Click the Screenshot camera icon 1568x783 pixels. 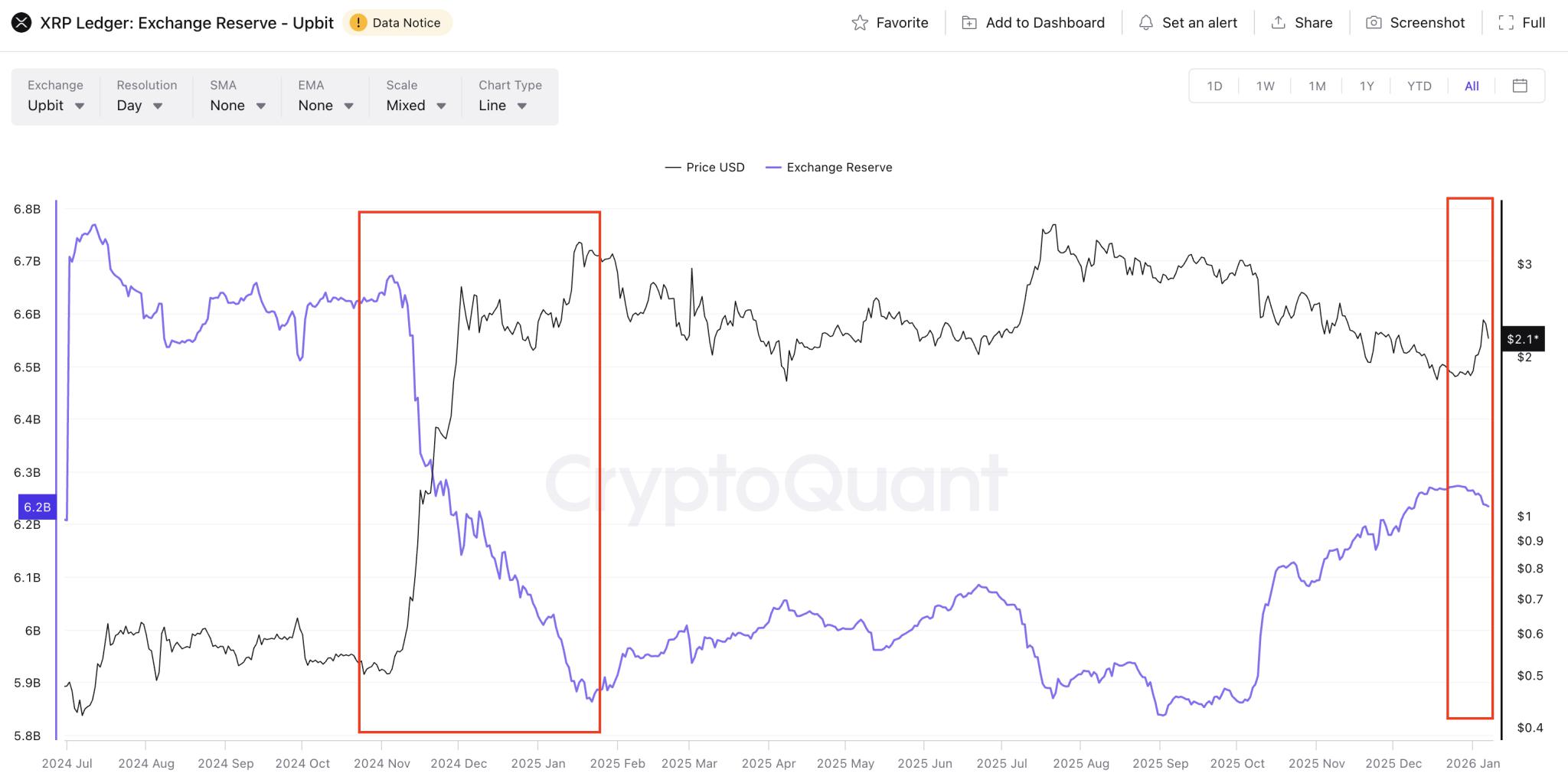[x=1374, y=22]
